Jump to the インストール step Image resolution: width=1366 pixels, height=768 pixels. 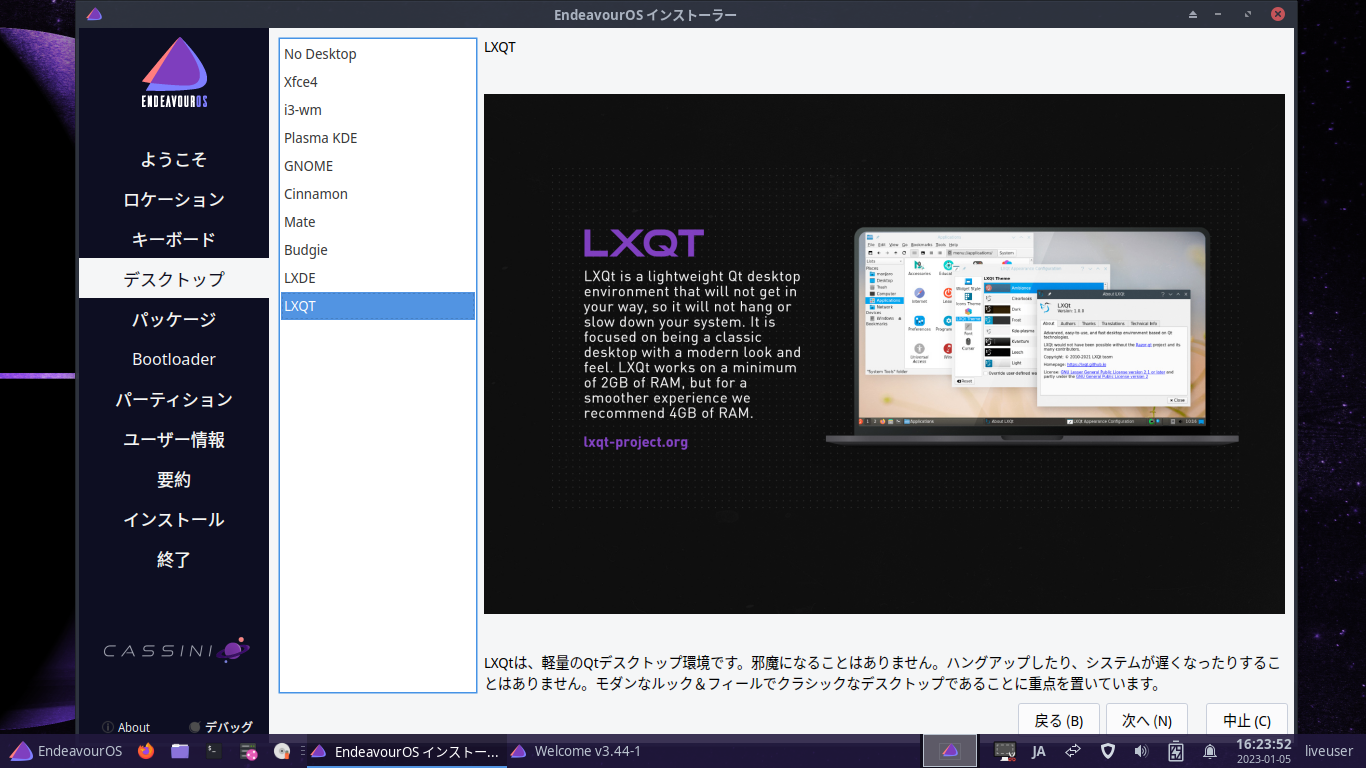tap(174, 519)
